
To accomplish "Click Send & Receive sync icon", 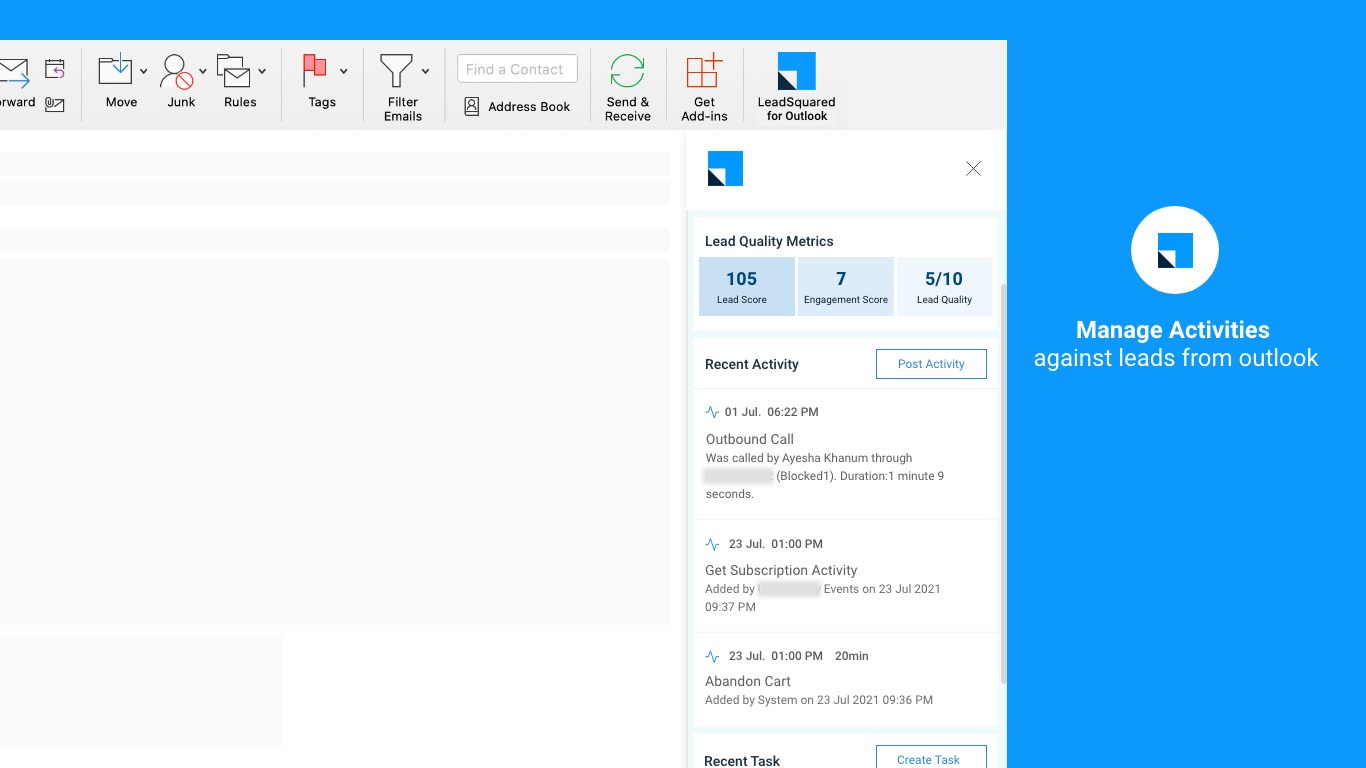I will 627,71.
